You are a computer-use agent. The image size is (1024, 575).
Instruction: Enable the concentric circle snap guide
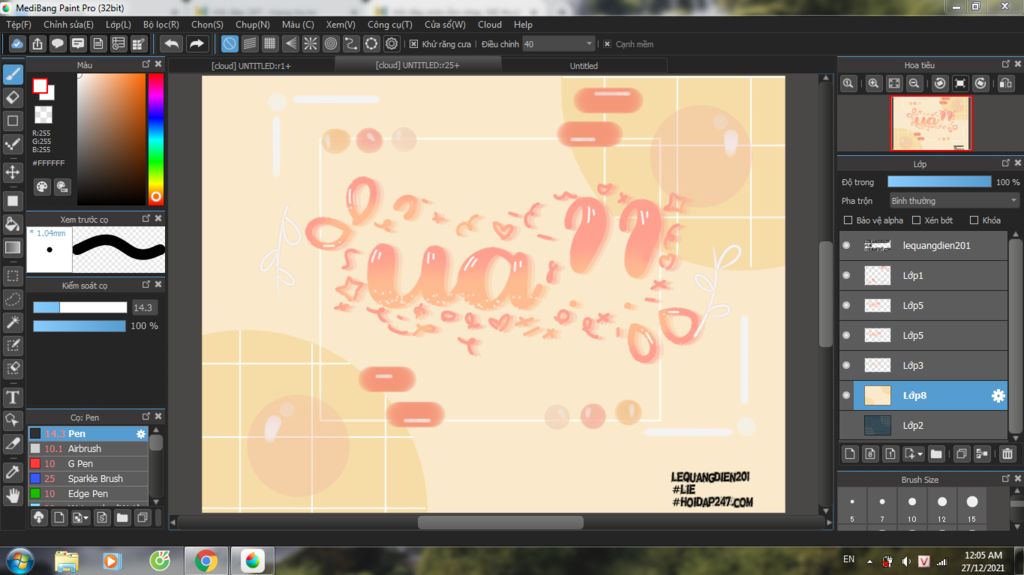tap(331, 44)
